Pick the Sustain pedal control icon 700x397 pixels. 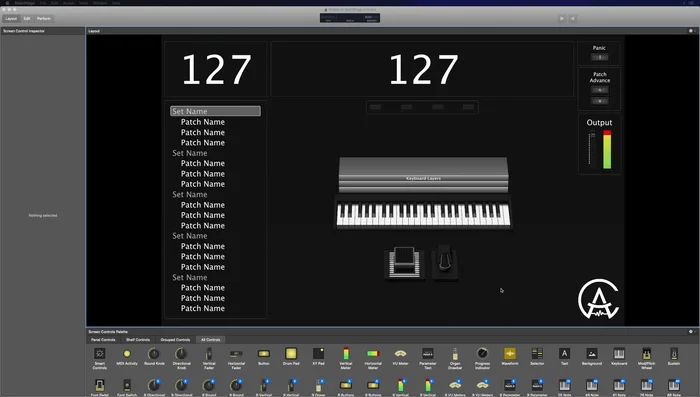tap(674, 354)
